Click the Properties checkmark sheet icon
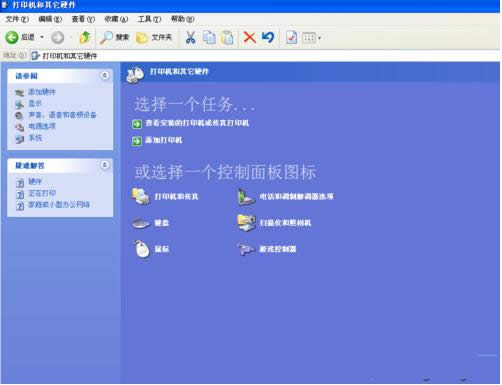The height and width of the screenshot is (385, 502). (x=291, y=37)
